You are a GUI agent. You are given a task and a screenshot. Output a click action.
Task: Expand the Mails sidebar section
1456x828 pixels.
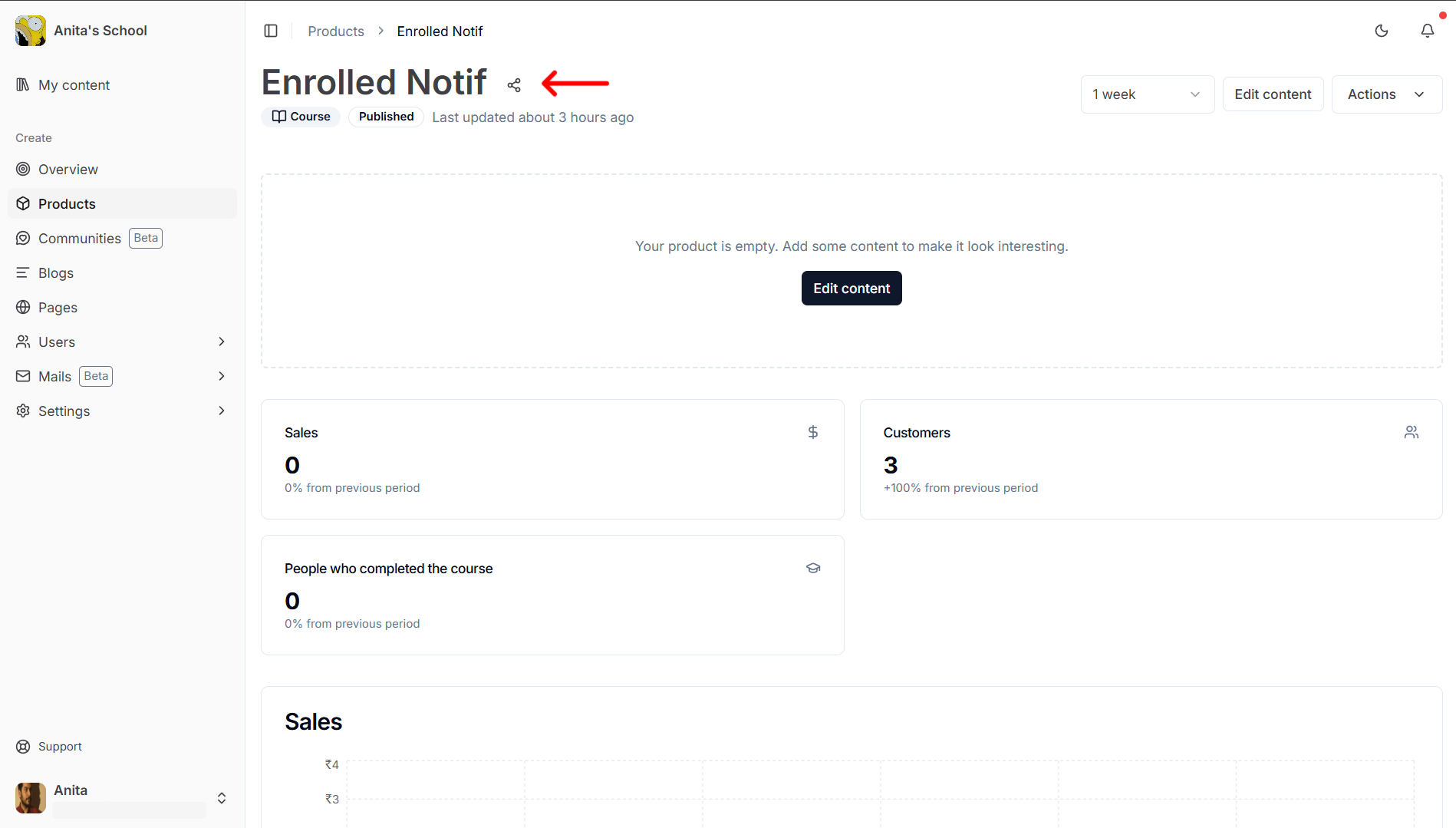[x=222, y=376]
